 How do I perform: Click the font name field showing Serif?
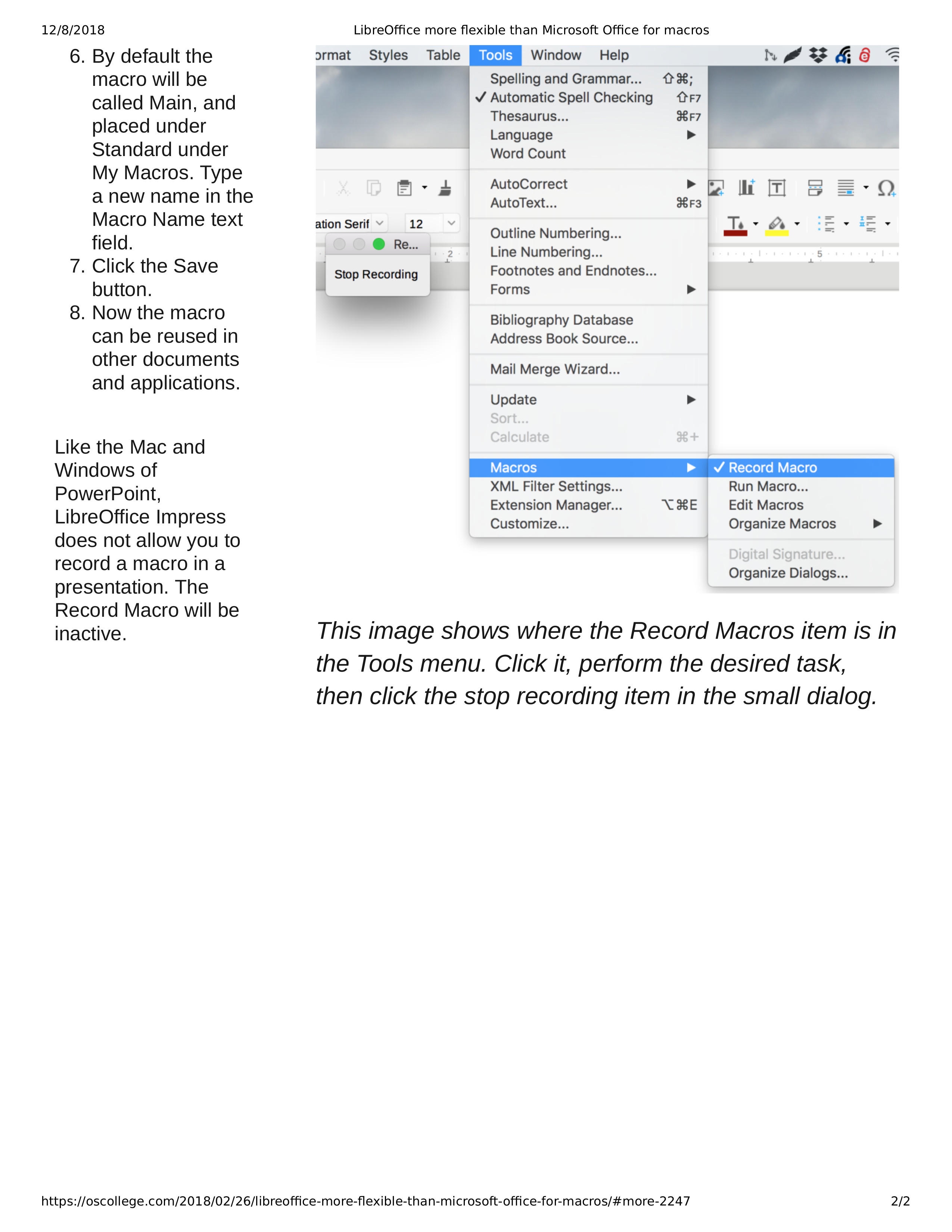click(x=343, y=224)
